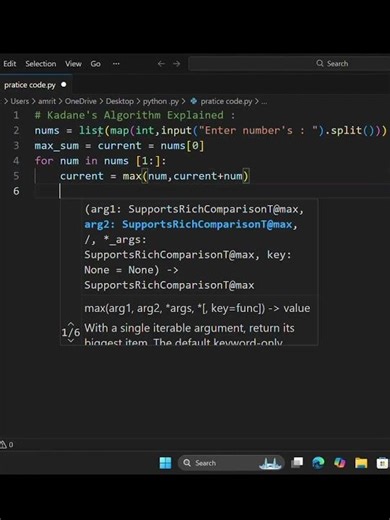Image resolution: width=390 pixels, height=520 pixels.
Task: Open amrit breadcrumb folder
Action: coord(47,101)
